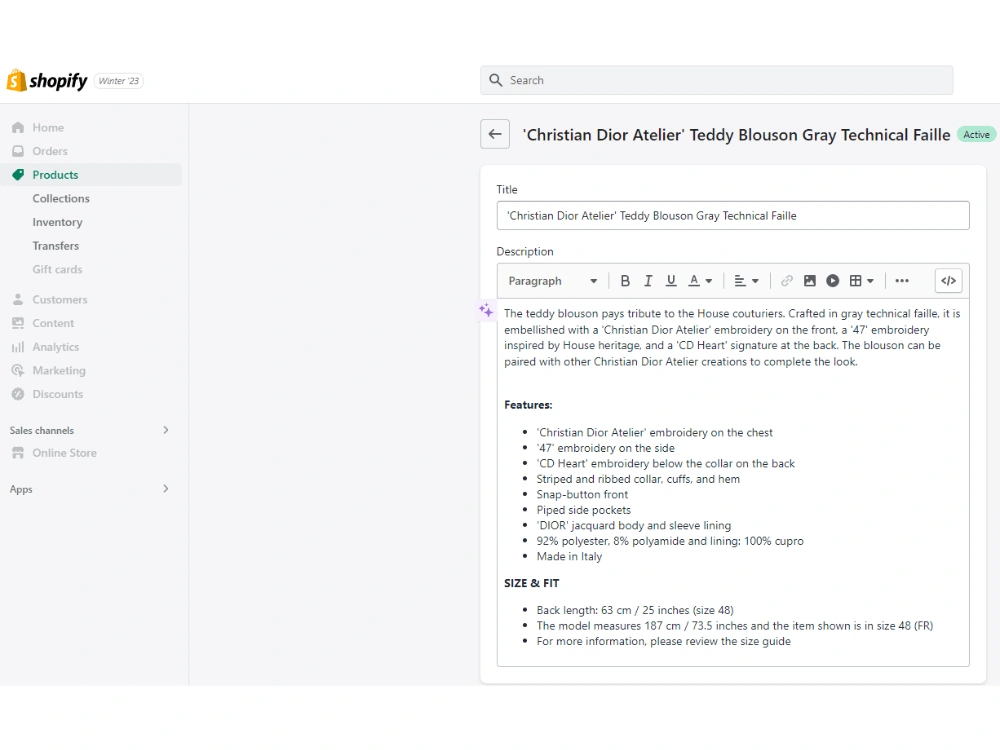Insert a video into the description

coord(832,281)
